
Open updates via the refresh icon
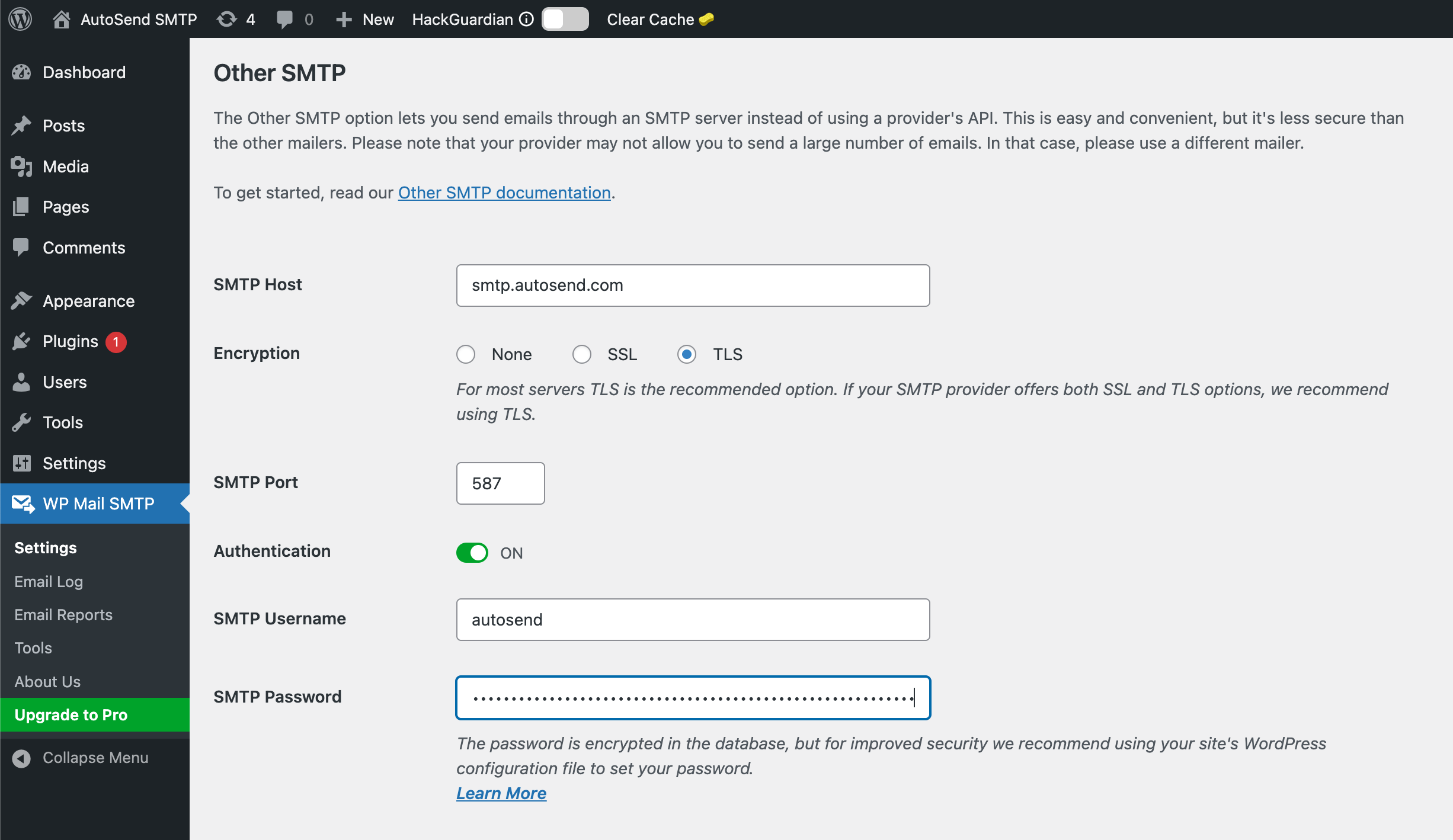226,19
